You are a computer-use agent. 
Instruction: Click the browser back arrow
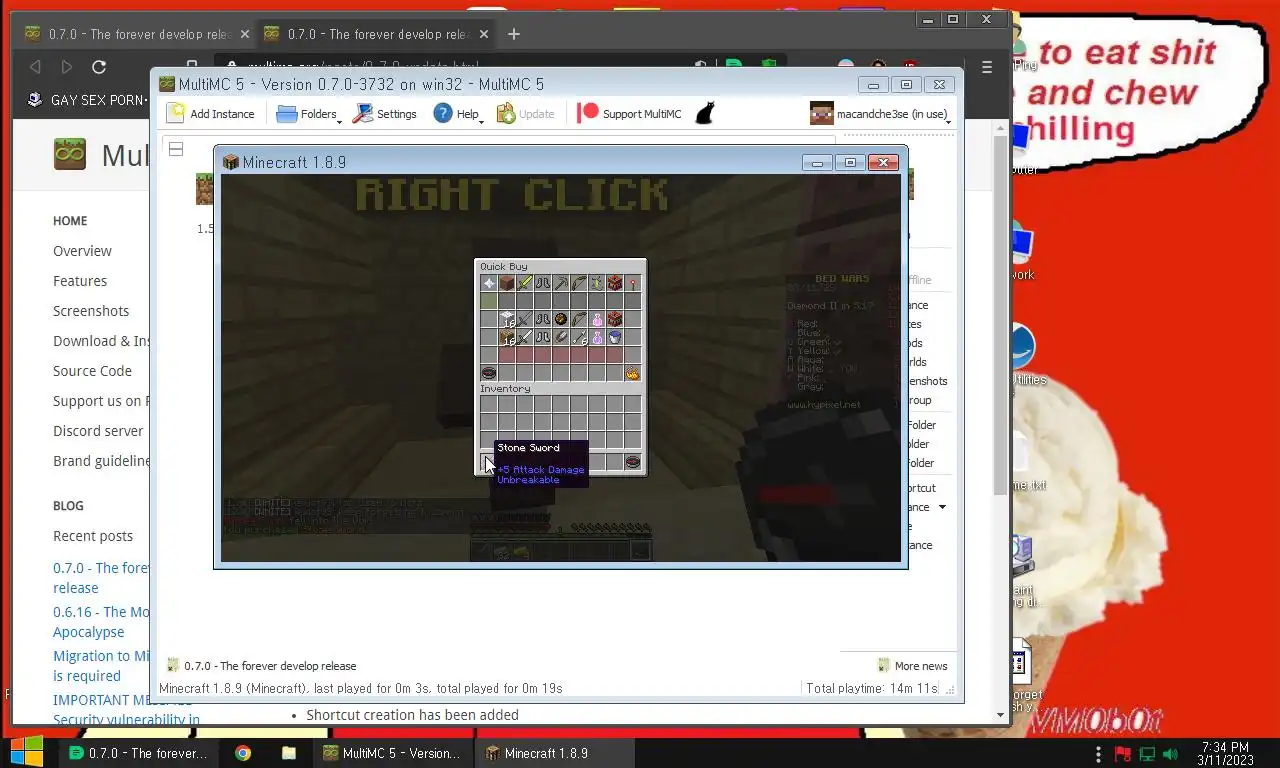(35, 67)
